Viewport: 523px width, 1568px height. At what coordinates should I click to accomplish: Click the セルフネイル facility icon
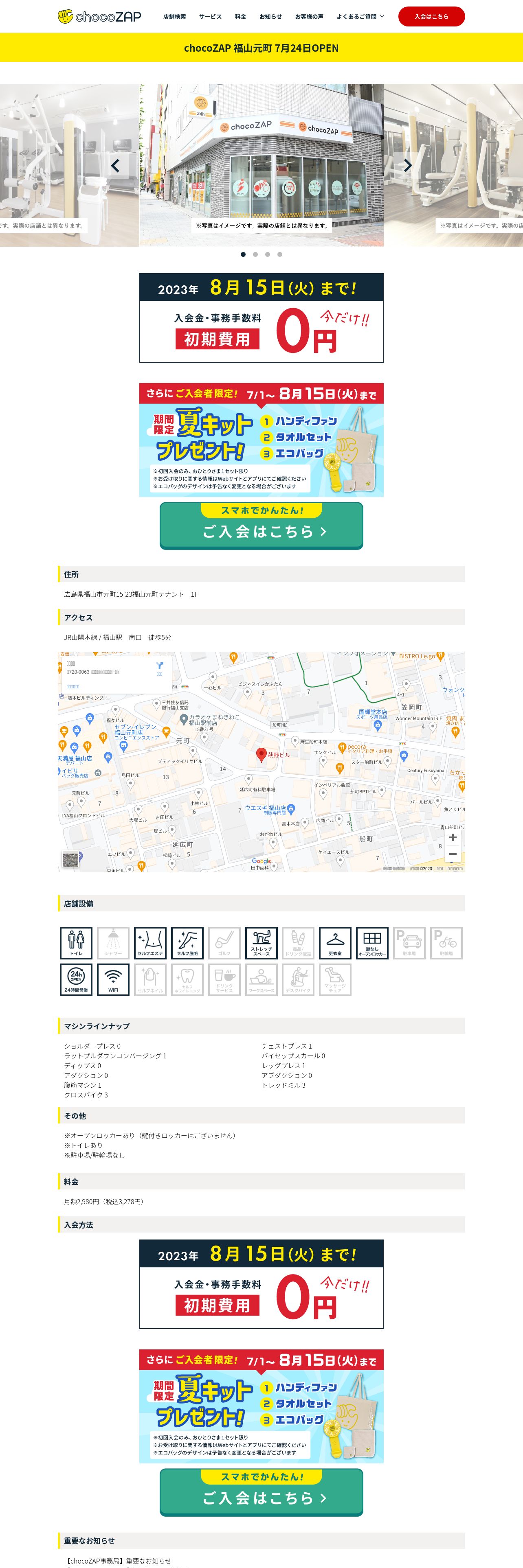point(150,979)
